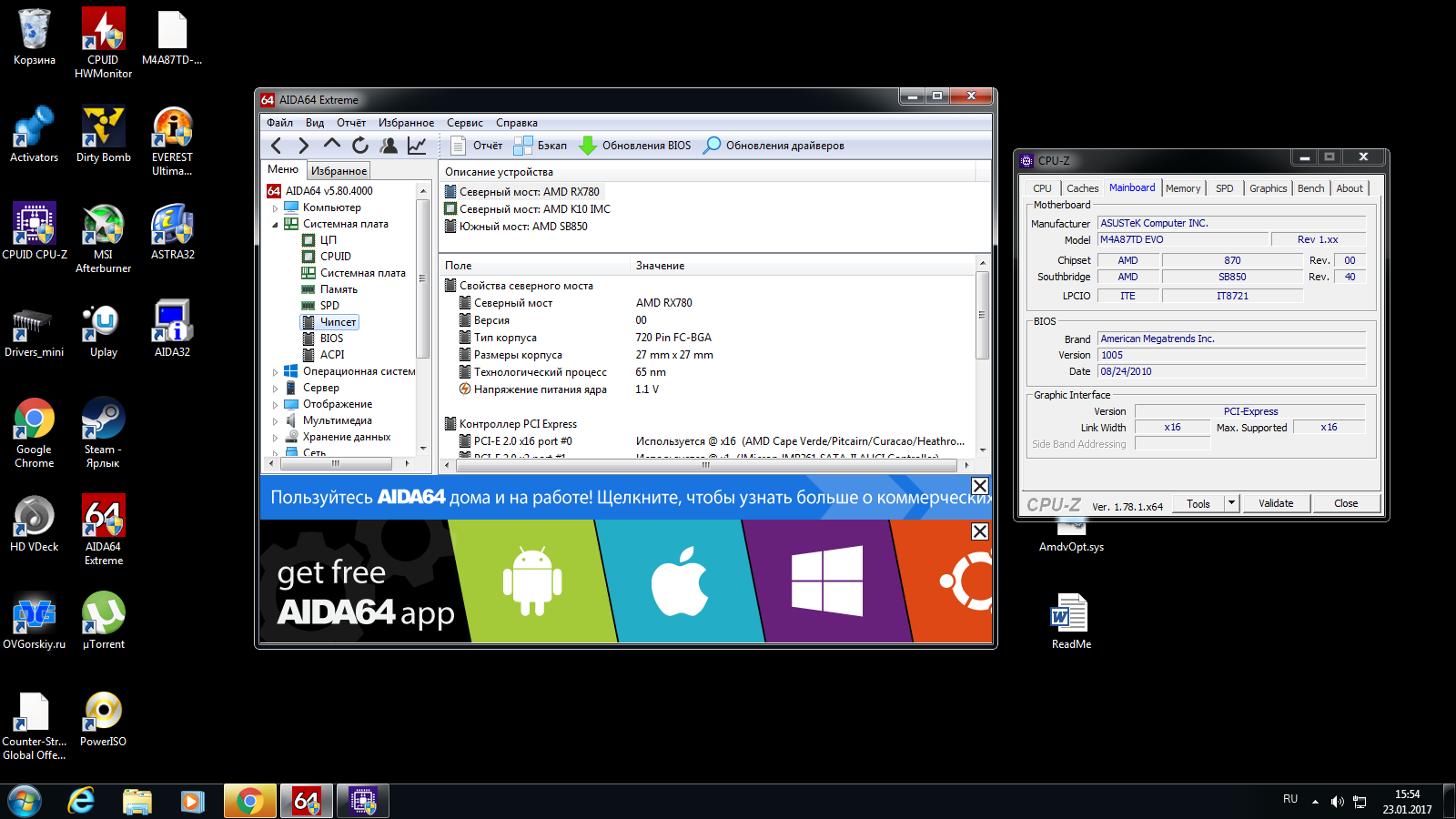Open the Сервис menu
1456x819 pixels.
465,123
